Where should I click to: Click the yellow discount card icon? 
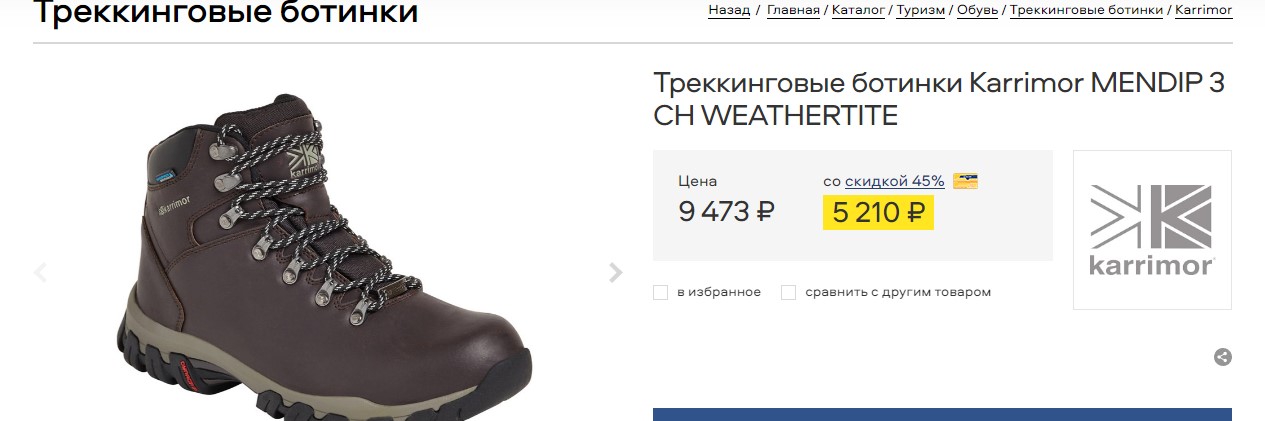(965, 181)
